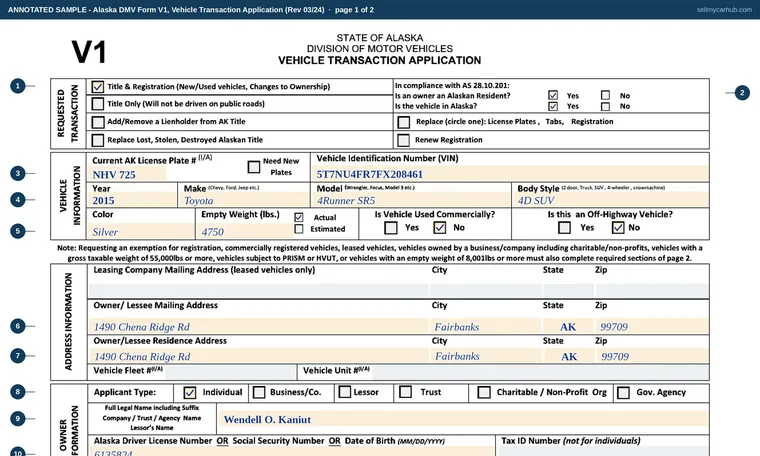
Task: Click the Residence Address City field
Action: [x=485, y=356]
